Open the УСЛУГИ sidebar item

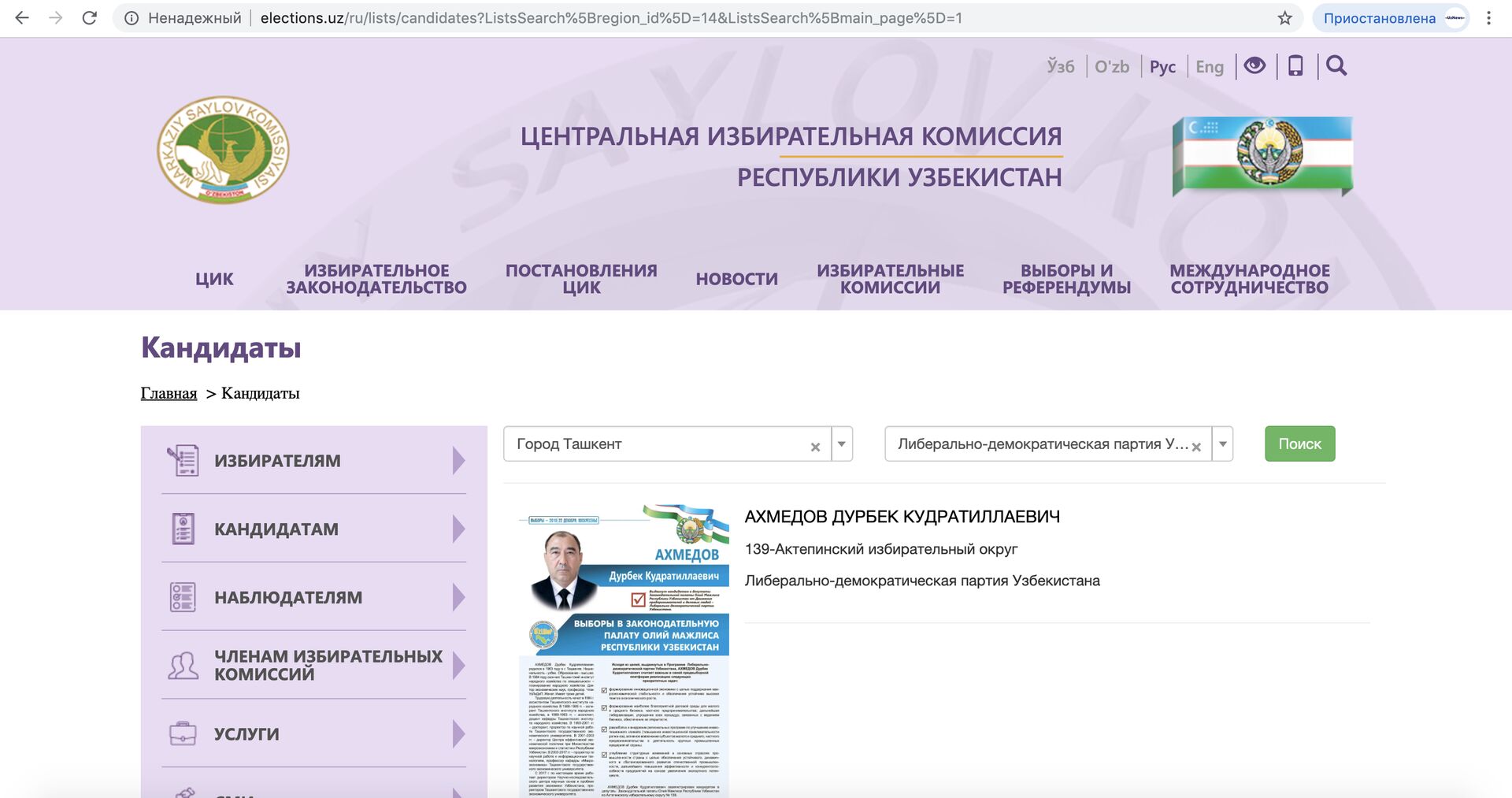click(x=313, y=733)
